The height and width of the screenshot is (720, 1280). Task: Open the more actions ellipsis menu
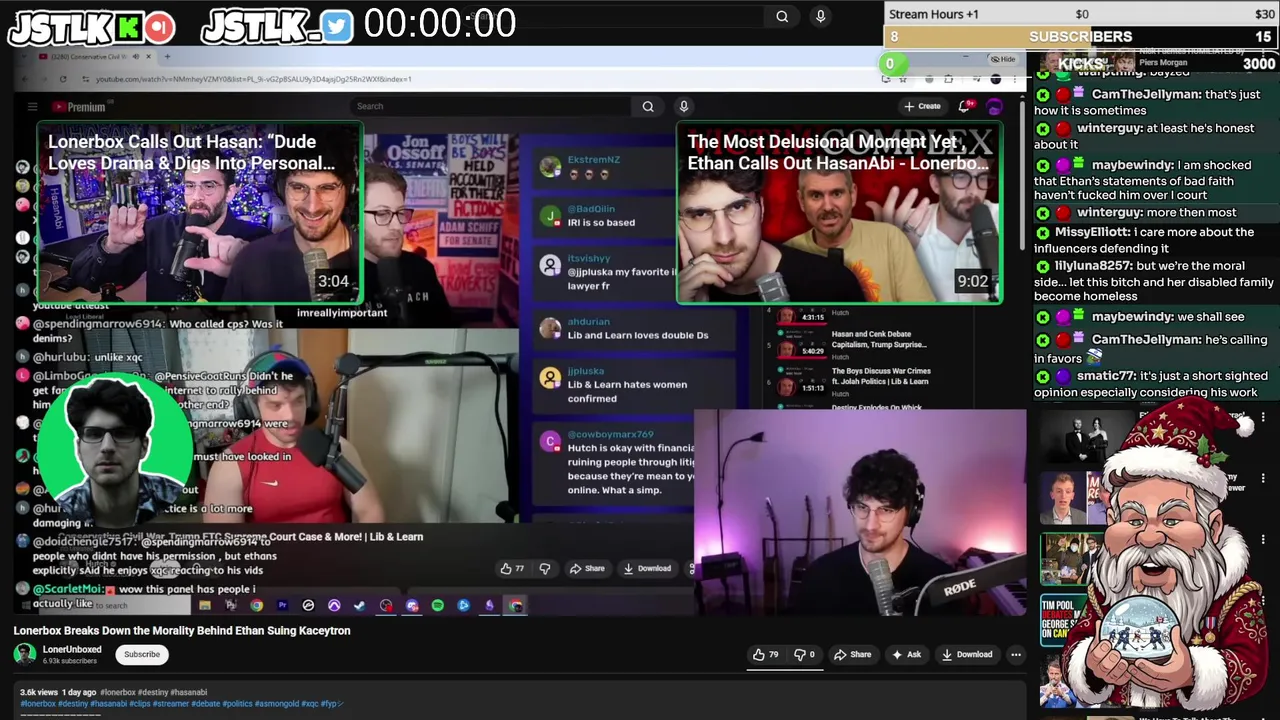tap(1016, 655)
